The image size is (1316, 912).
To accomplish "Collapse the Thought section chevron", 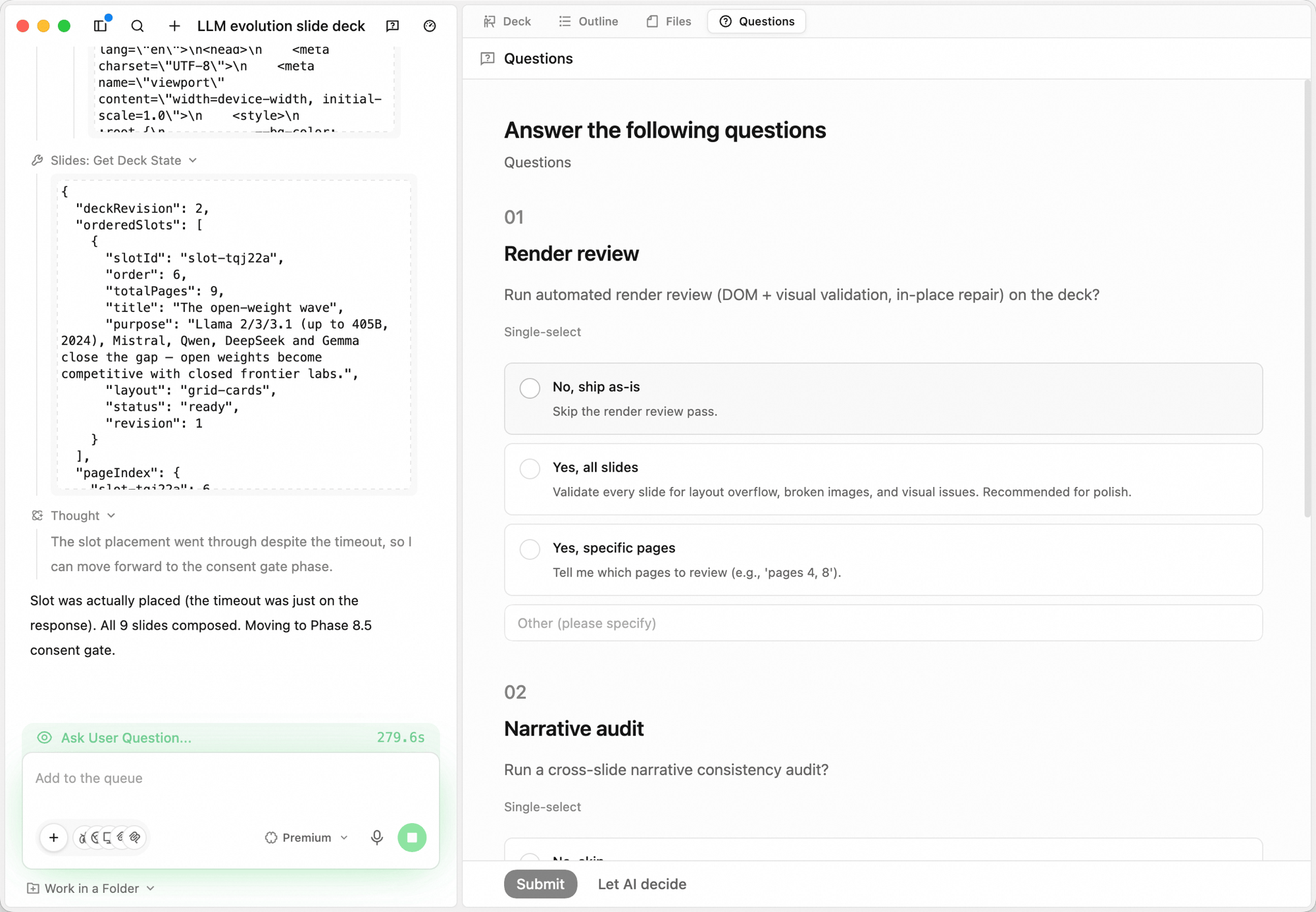I will (x=111, y=516).
